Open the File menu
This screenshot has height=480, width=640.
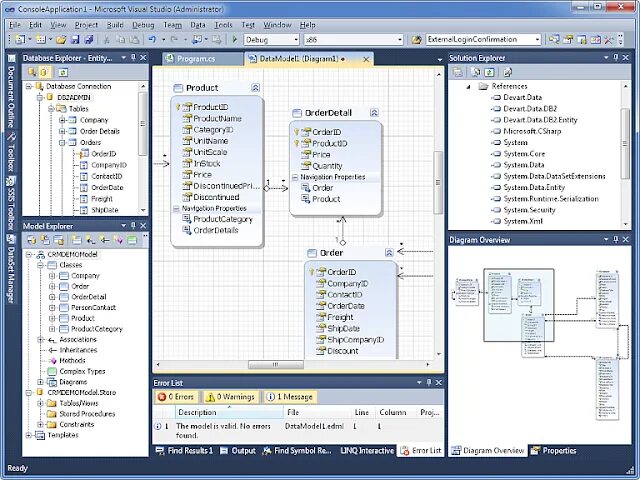point(15,25)
